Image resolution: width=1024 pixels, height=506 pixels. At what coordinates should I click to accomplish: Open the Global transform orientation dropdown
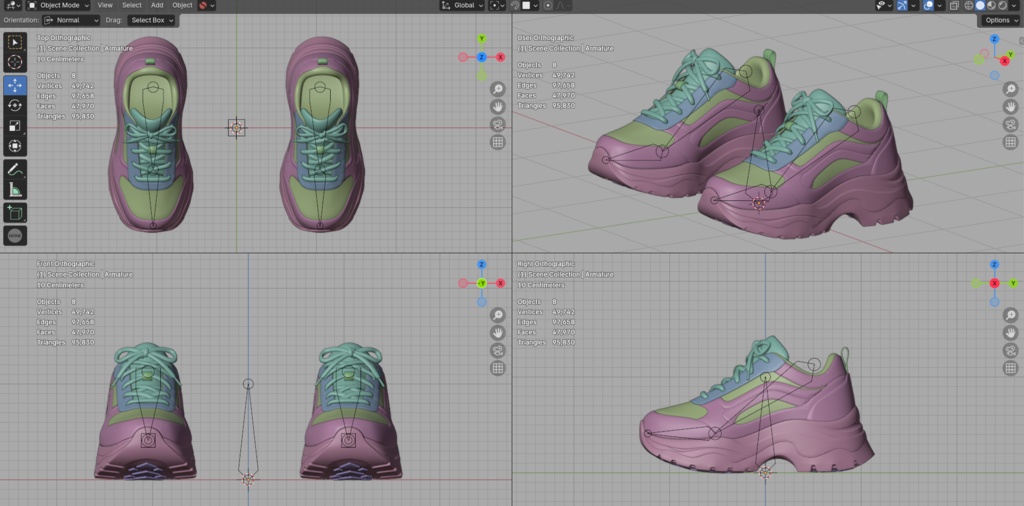pos(462,5)
